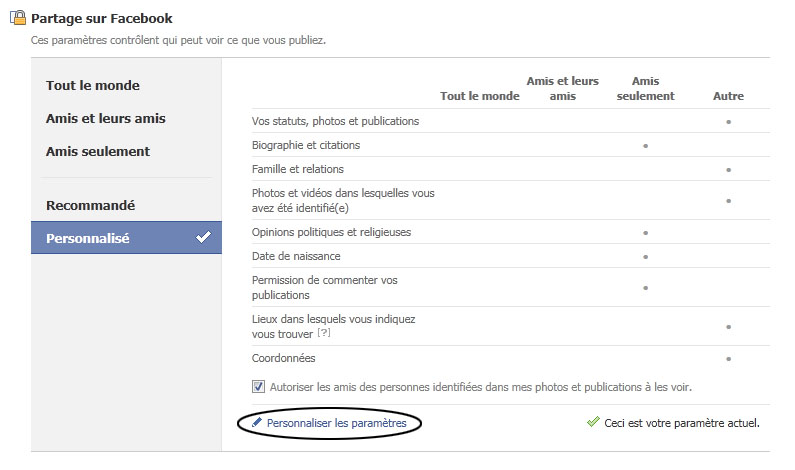Click the Partage sur Facebook heading
The height and width of the screenshot is (470, 795).
point(101,18)
